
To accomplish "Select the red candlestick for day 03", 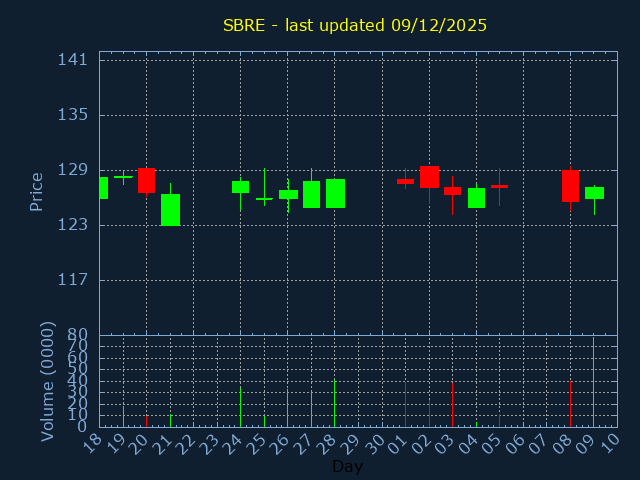I will coord(452,191).
